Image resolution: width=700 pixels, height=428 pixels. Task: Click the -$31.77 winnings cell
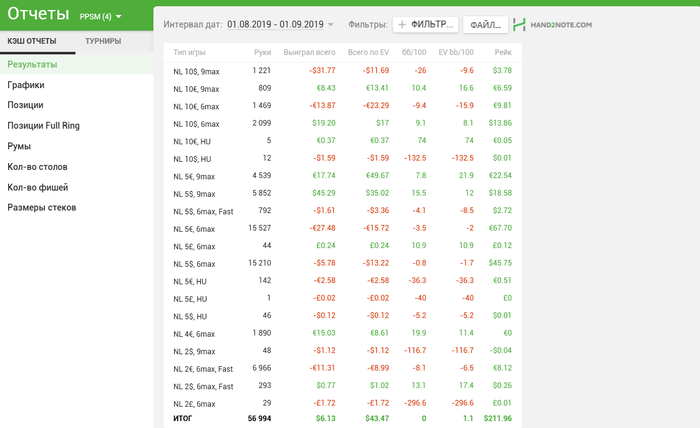pos(322,71)
